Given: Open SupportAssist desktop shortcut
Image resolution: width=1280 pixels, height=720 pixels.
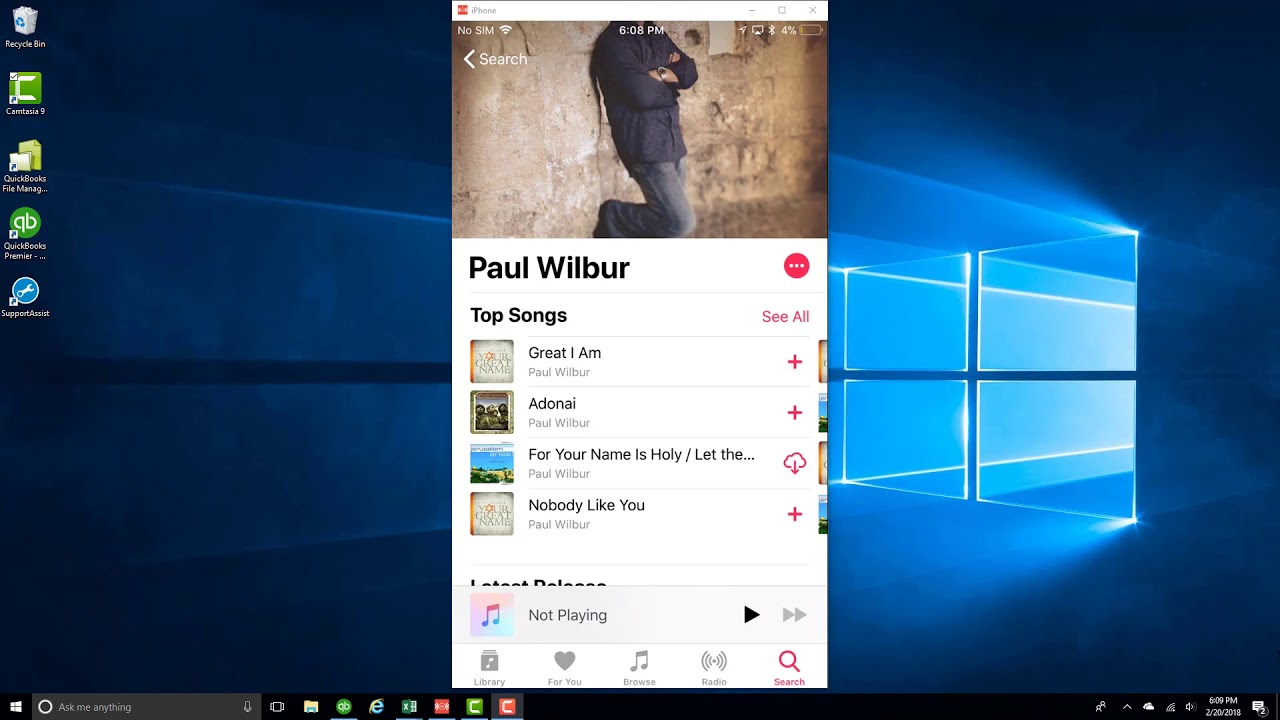Looking at the screenshot, I should point(25,297).
